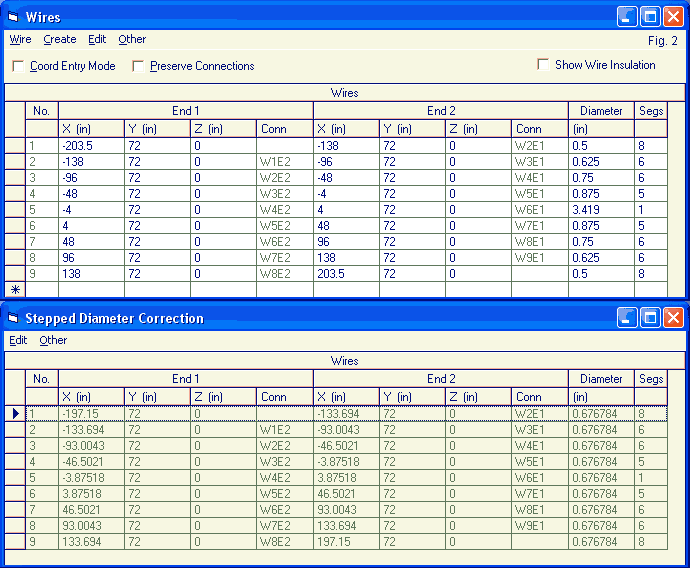Toggle Preserve Connections checkbox
690x568 pixels.
tap(138, 66)
